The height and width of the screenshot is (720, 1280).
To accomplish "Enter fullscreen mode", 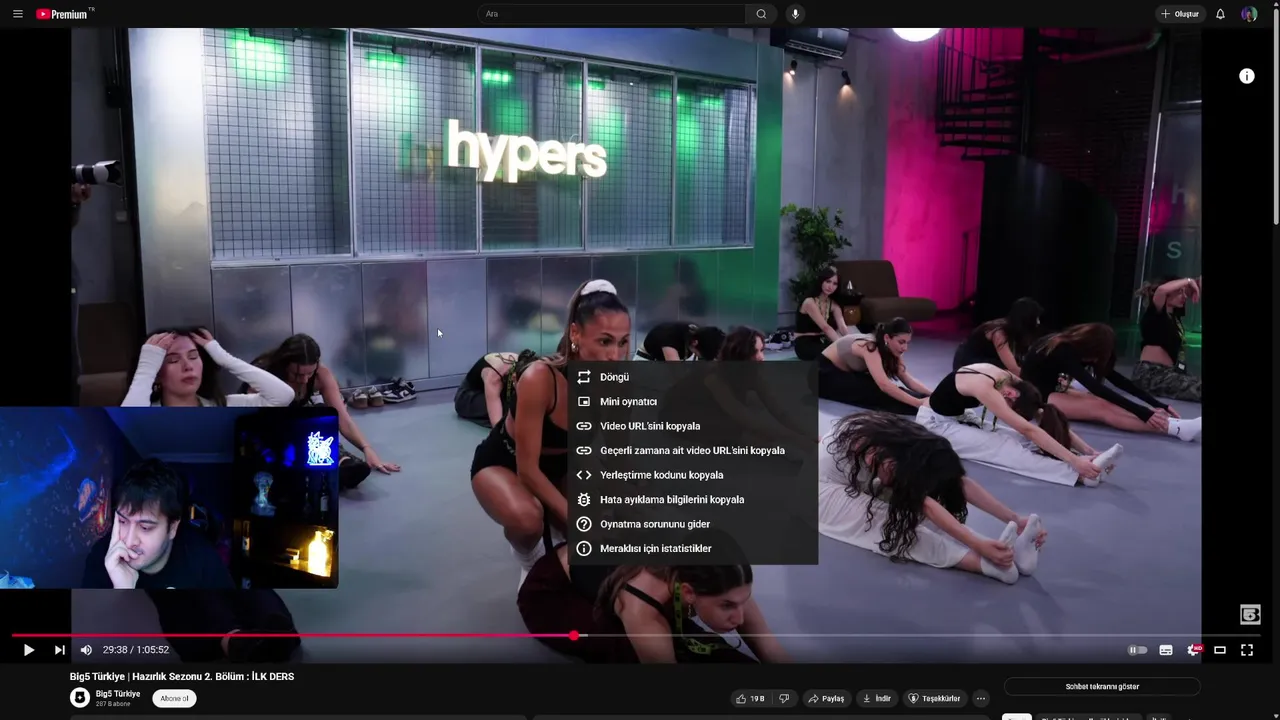I will (x=1247, y=650).
